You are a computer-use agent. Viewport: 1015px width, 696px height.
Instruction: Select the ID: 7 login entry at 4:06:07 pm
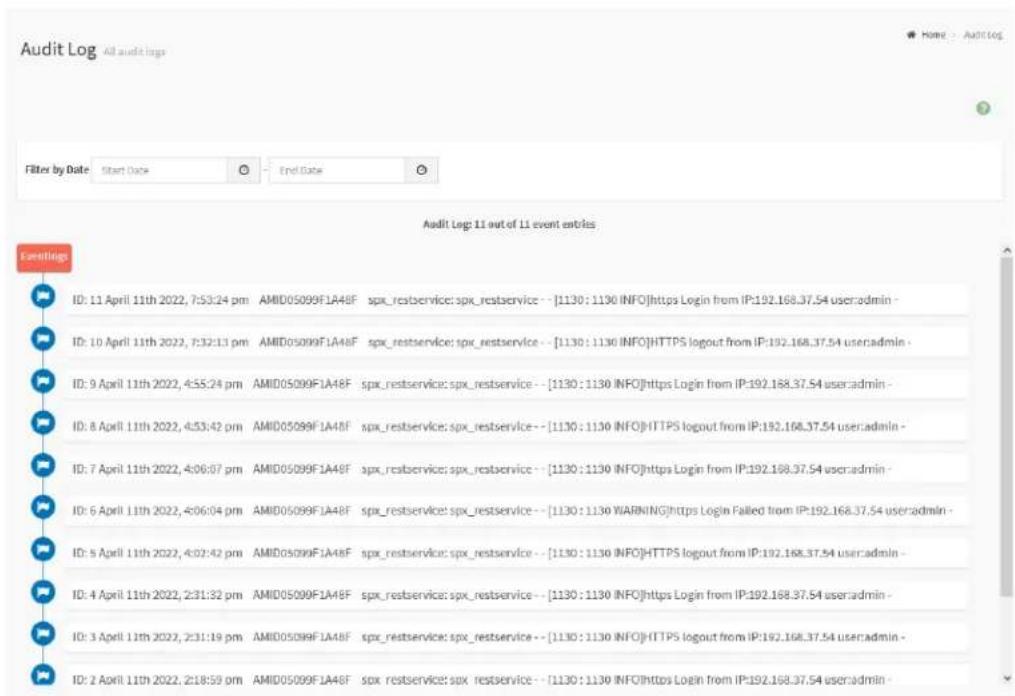515,469
